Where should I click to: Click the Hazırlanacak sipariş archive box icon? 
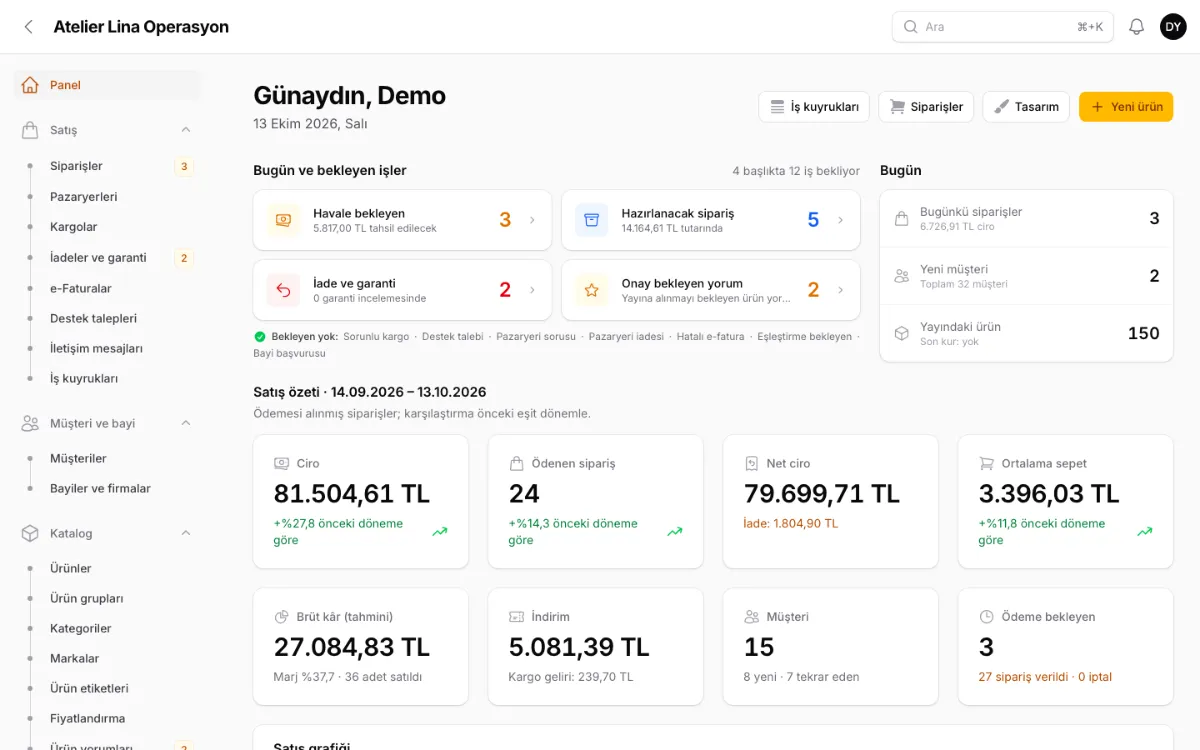pyautogui.click(x=591, y=220)
